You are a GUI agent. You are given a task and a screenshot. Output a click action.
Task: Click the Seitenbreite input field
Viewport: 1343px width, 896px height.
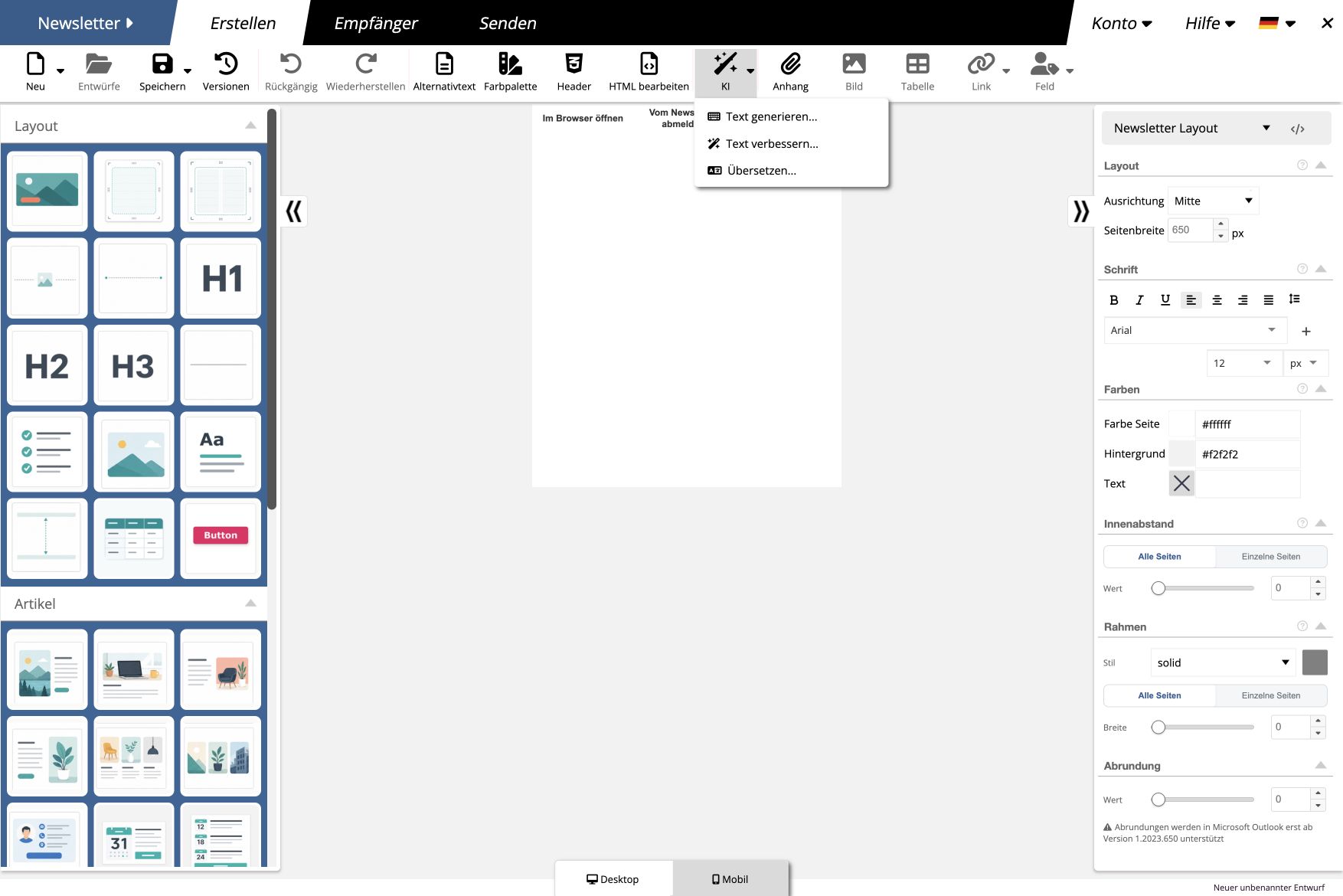pos(1191,230)
